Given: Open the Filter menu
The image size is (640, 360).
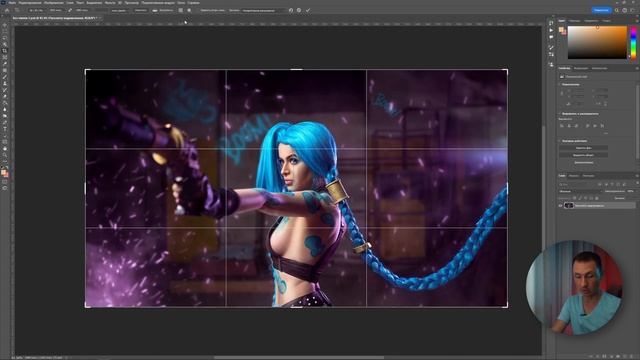Looking at the screenshot, I should (x=110, y=2).
